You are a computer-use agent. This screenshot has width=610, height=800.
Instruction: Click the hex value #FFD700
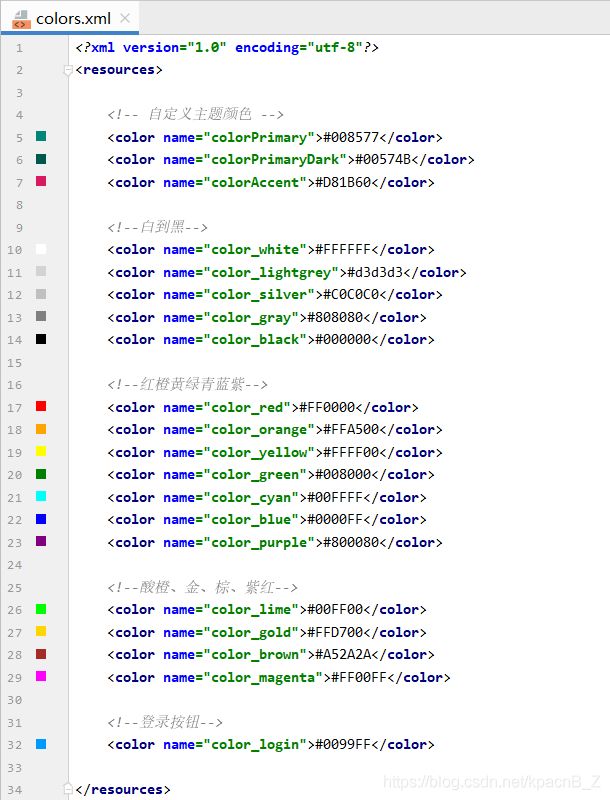point(335,632)
